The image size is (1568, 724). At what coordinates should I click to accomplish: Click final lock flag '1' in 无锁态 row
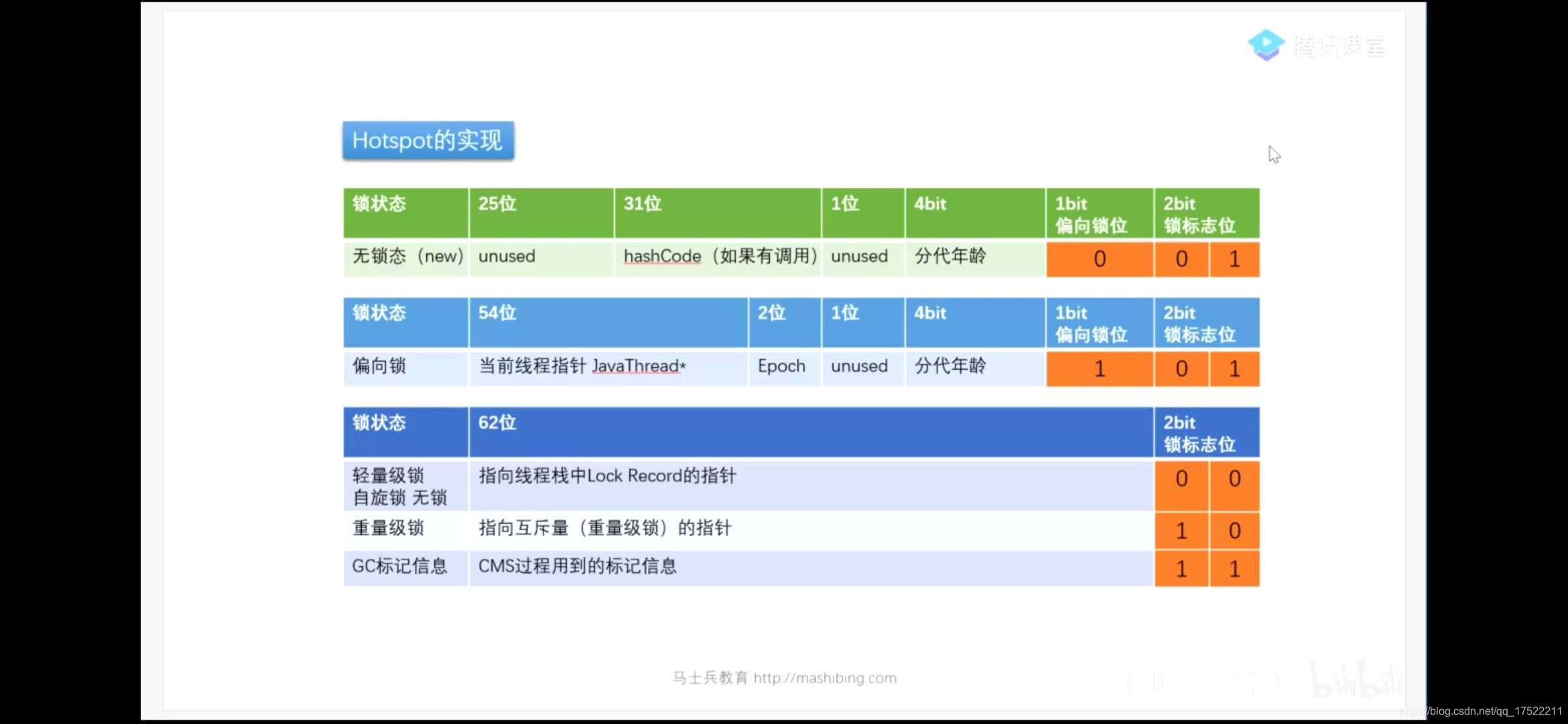tap(1234, 259)
